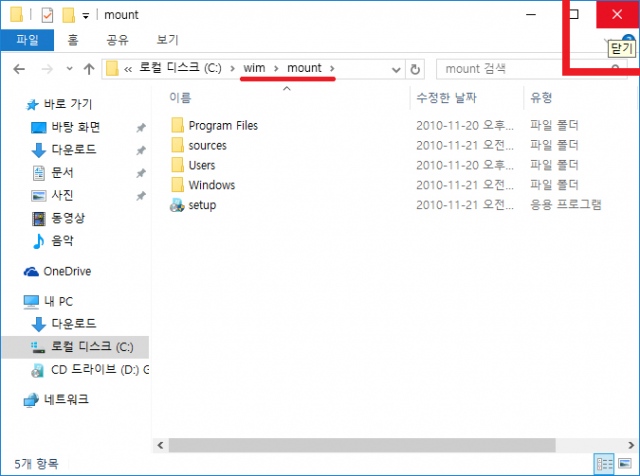Click 응용 프로그램 type cell for setup
This screenshot has width=640, height=476.
point(566,205)
